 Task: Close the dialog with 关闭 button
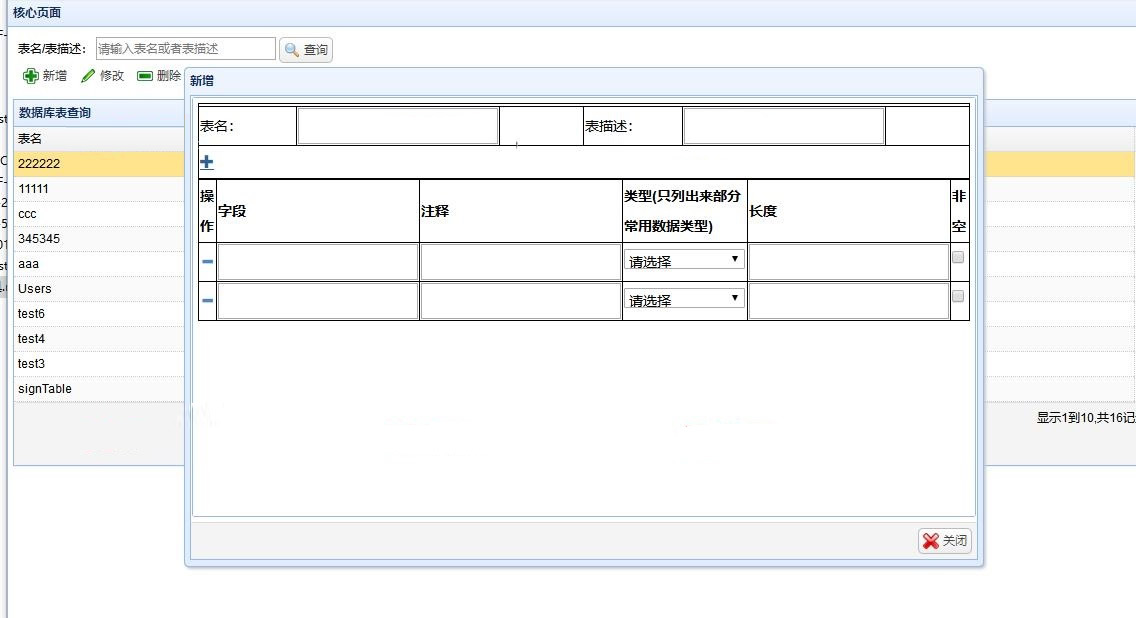click(x=945, y=541)
